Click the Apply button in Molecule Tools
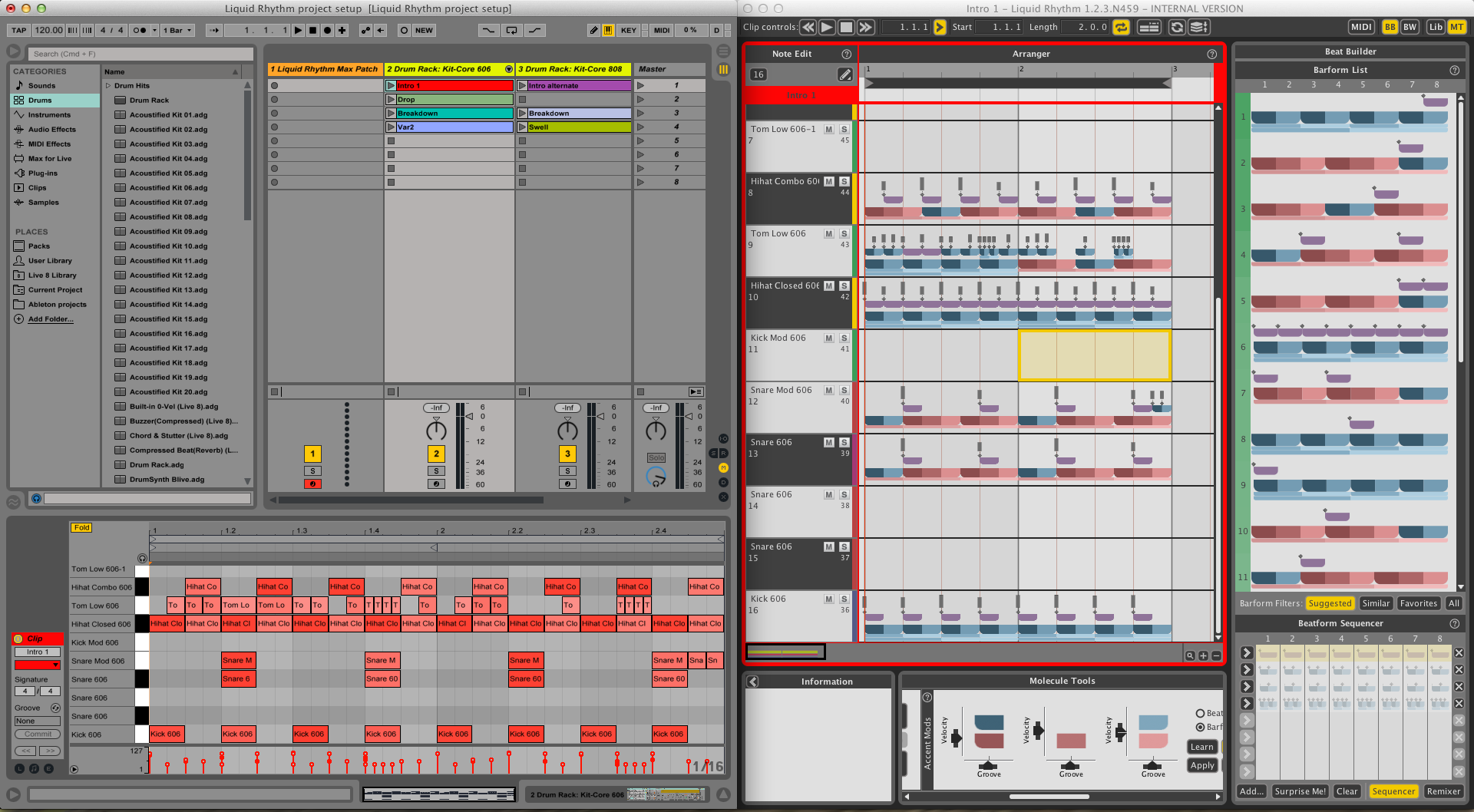The height and width of the screenshot is (812, 1474). coord(1202,765)
